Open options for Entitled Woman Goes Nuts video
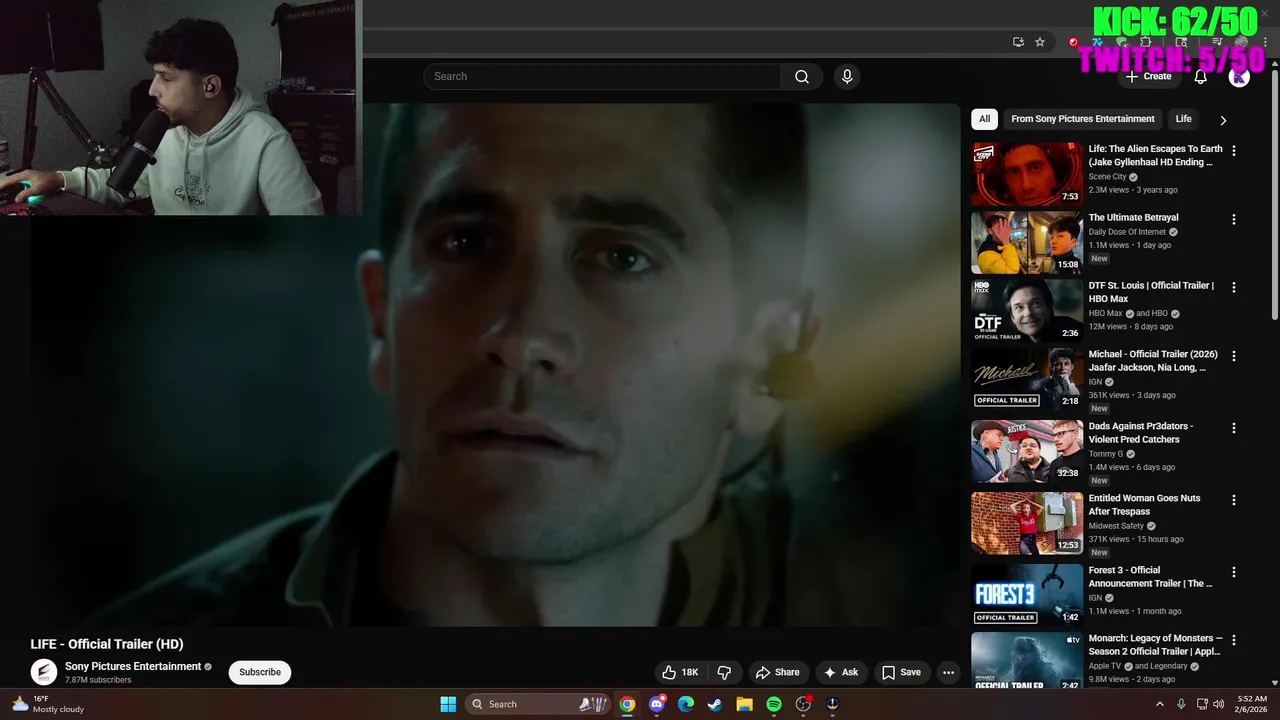 click(x=1234, y=500)
